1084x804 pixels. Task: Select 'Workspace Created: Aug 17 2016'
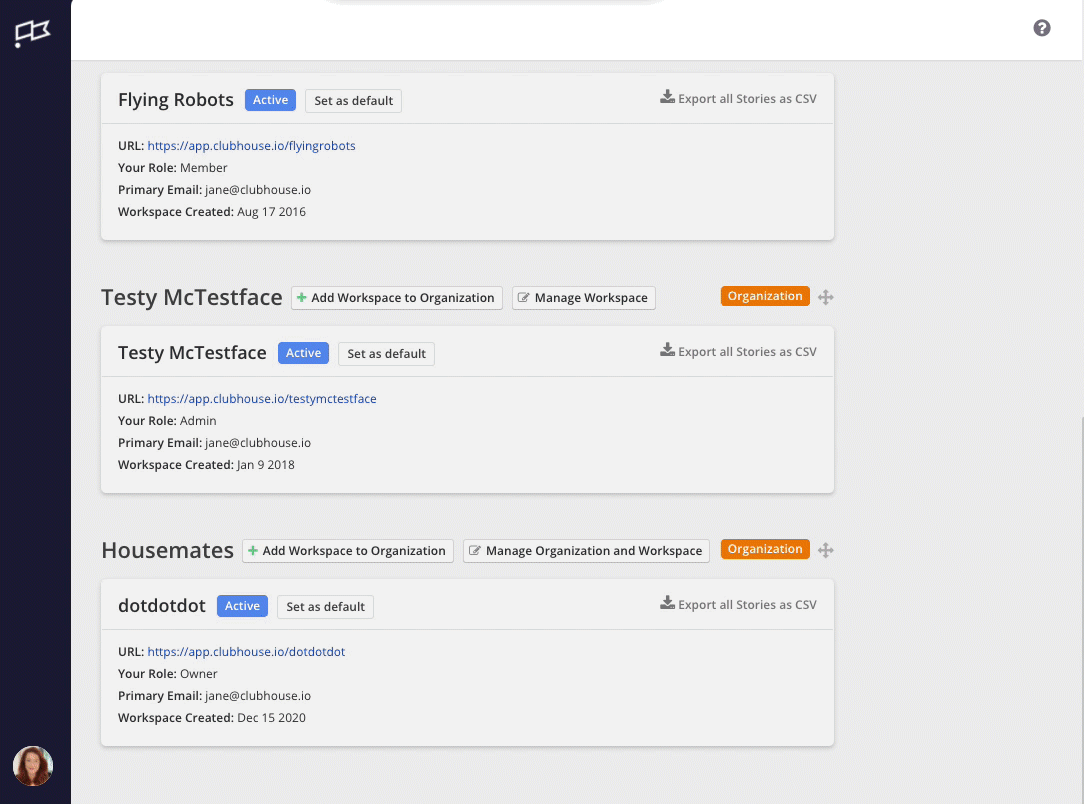coord(212,212)
